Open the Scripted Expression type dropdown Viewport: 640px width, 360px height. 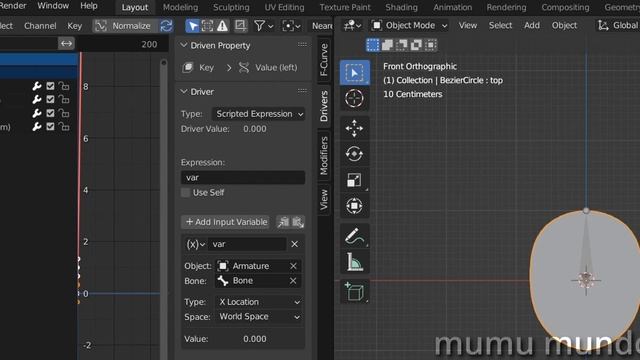click(x=258, y=114)
